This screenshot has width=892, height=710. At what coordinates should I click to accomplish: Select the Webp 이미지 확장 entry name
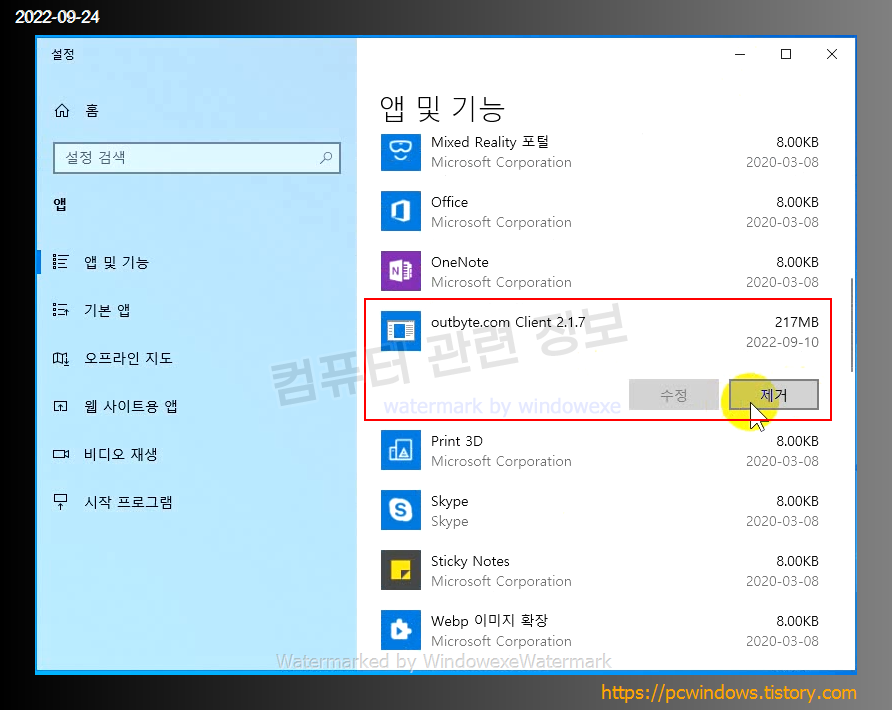point(489,621)
